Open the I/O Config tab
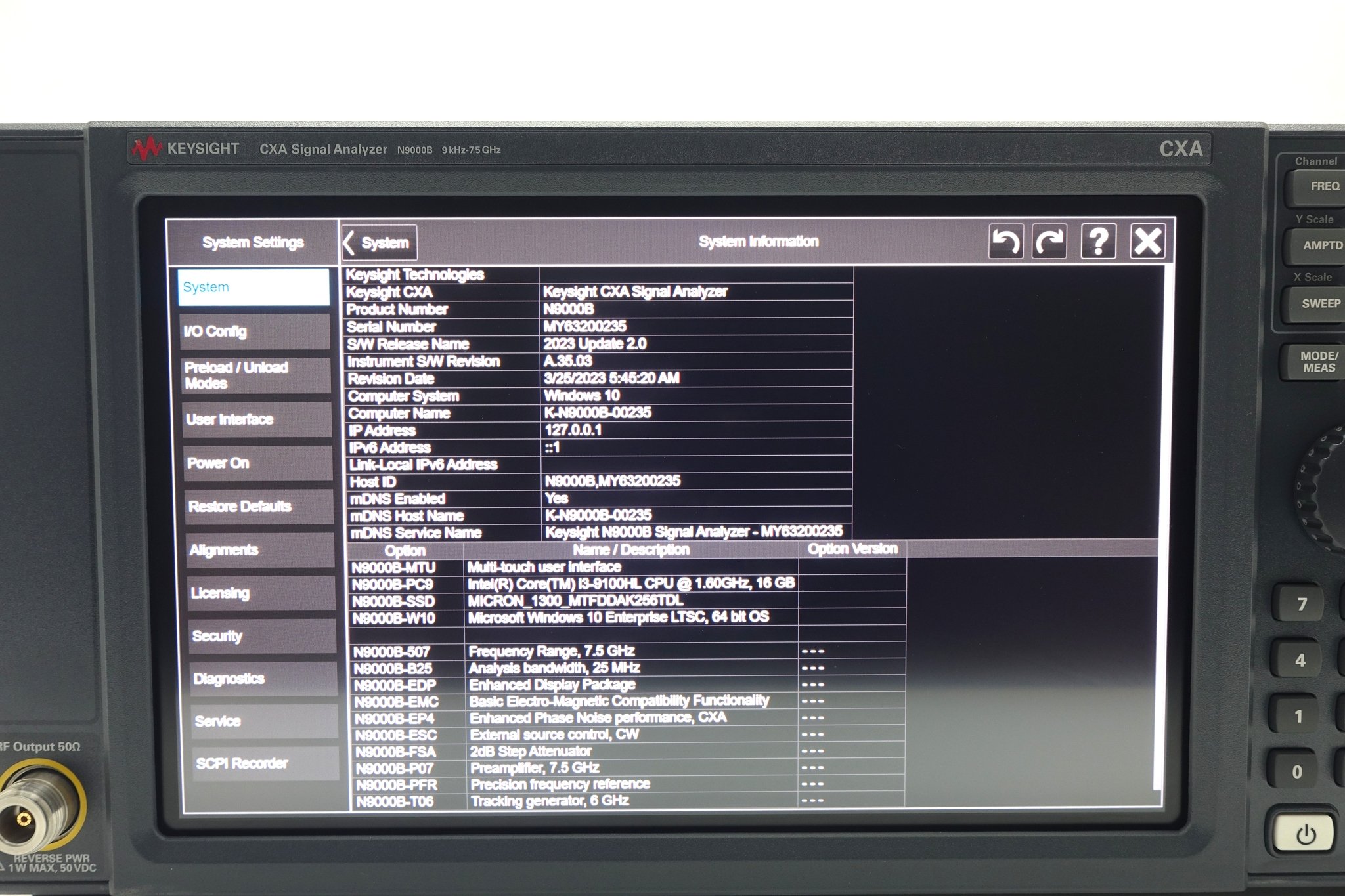This screenshot has height=896, width=1345. pos(254,331)
